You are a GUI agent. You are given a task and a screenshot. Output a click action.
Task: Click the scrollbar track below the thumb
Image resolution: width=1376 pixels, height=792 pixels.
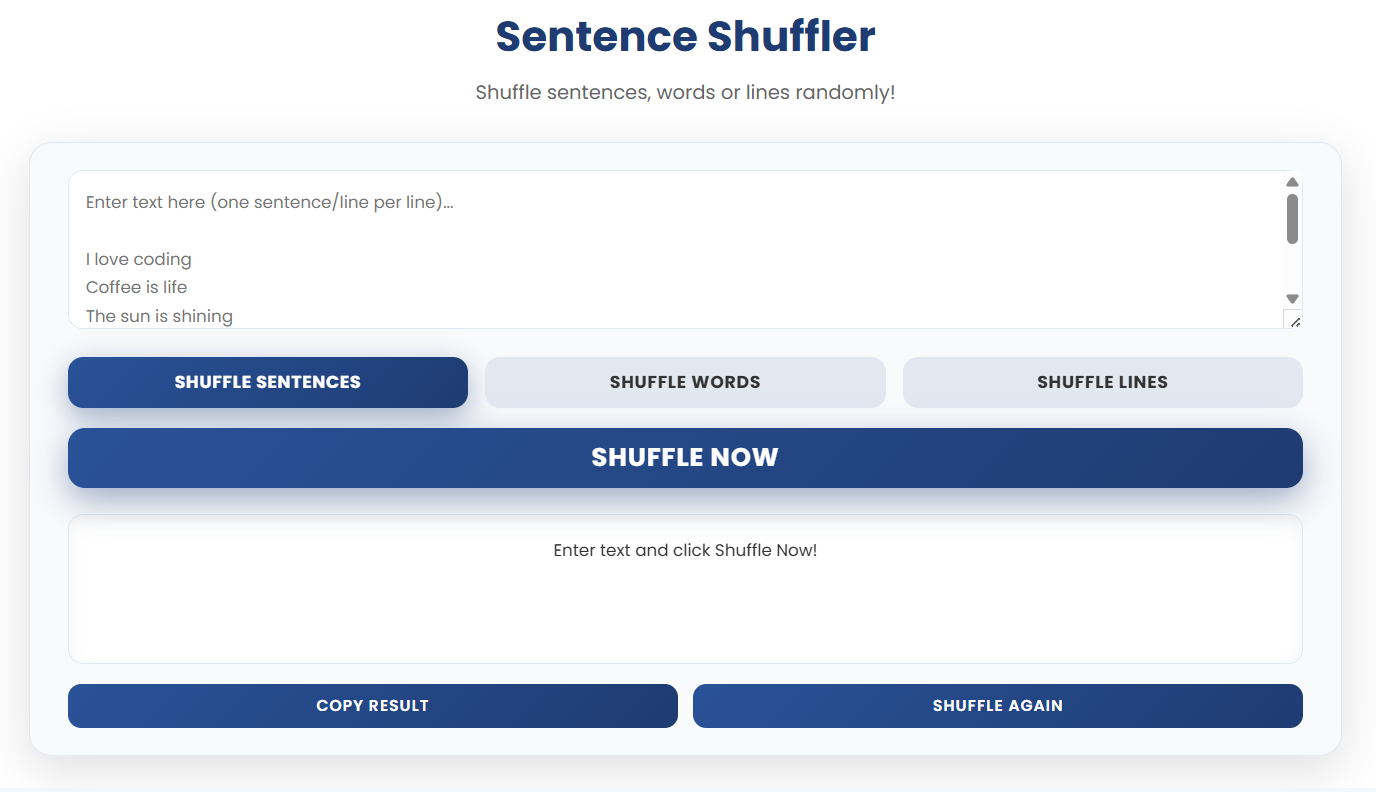pyautogui.click(x=1292, y=270)
